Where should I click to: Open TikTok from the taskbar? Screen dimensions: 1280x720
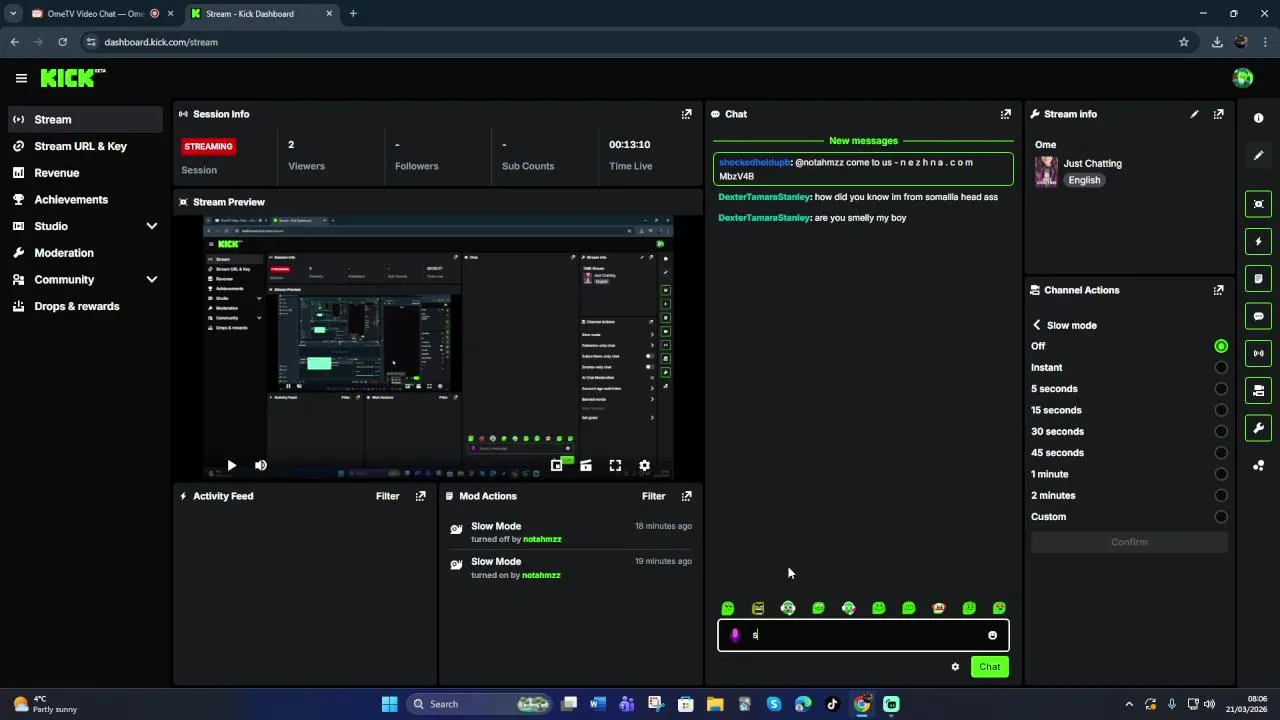click(x=832, y=704)
